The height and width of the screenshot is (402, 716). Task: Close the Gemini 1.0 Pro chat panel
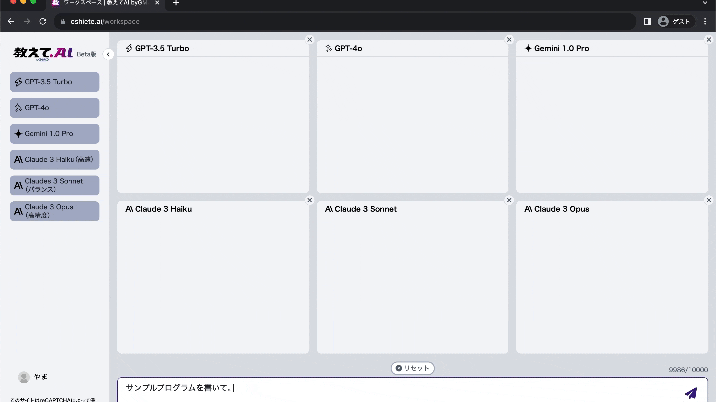point(709,40)
